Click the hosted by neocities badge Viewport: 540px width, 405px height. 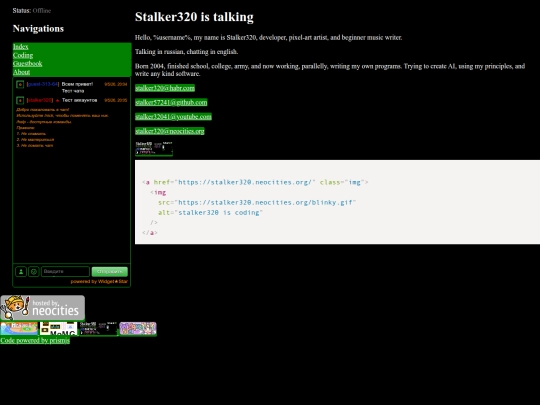pyautogui.click(x=43, y=308)
